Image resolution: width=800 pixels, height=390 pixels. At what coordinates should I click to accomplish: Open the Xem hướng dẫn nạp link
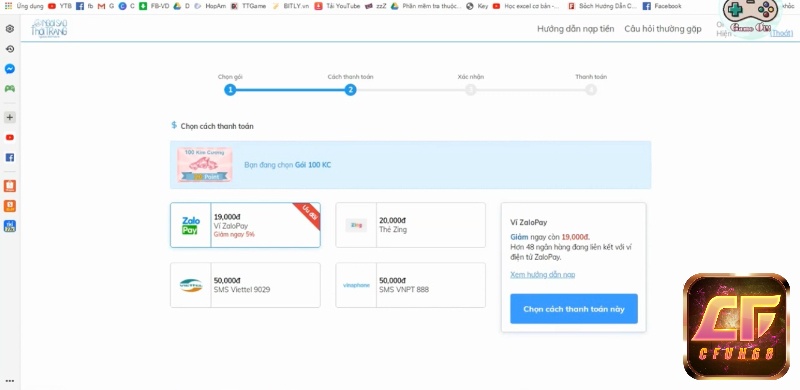[x=542, y=275]
